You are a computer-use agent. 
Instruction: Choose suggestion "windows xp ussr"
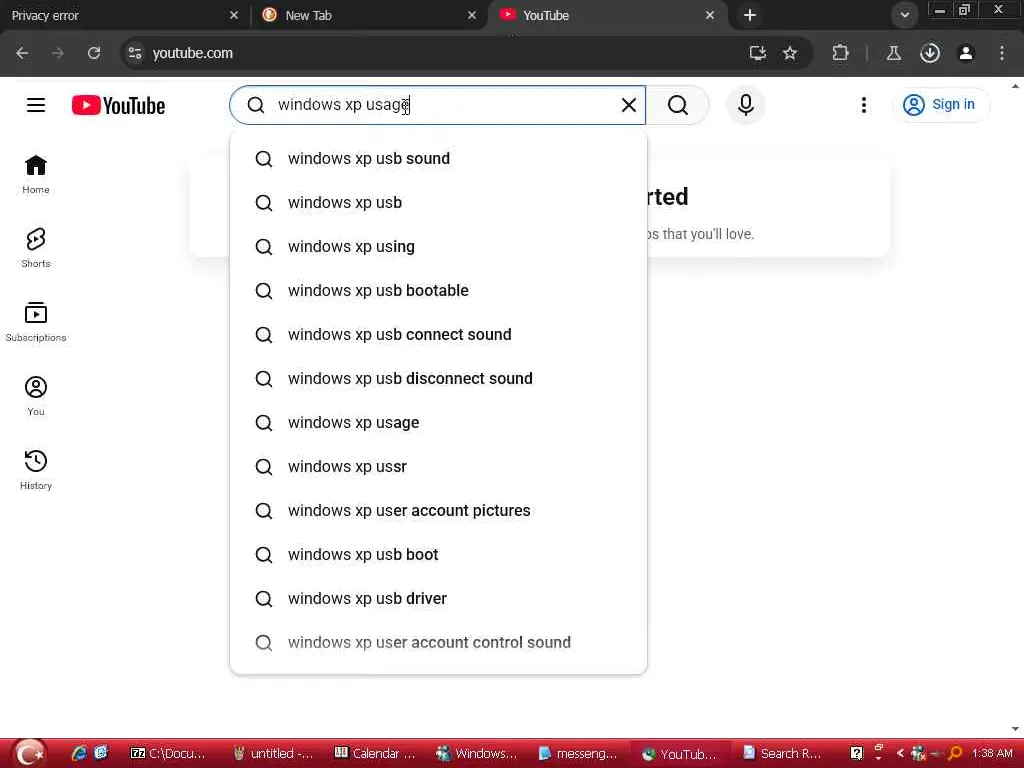pos(438,467)
